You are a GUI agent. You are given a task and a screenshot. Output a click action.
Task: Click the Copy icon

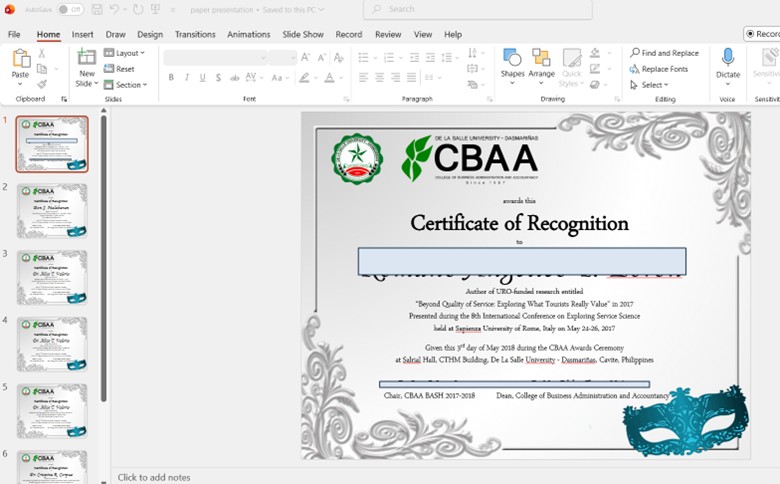(42, 69)
